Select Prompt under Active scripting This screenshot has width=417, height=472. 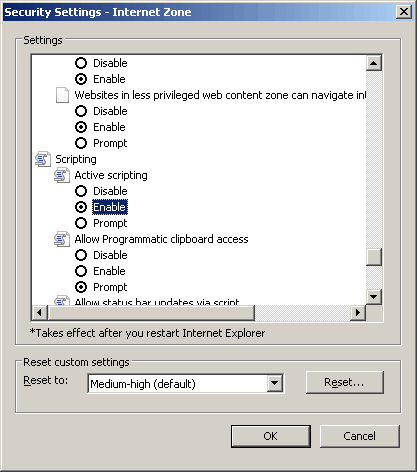tap(81, 223)
